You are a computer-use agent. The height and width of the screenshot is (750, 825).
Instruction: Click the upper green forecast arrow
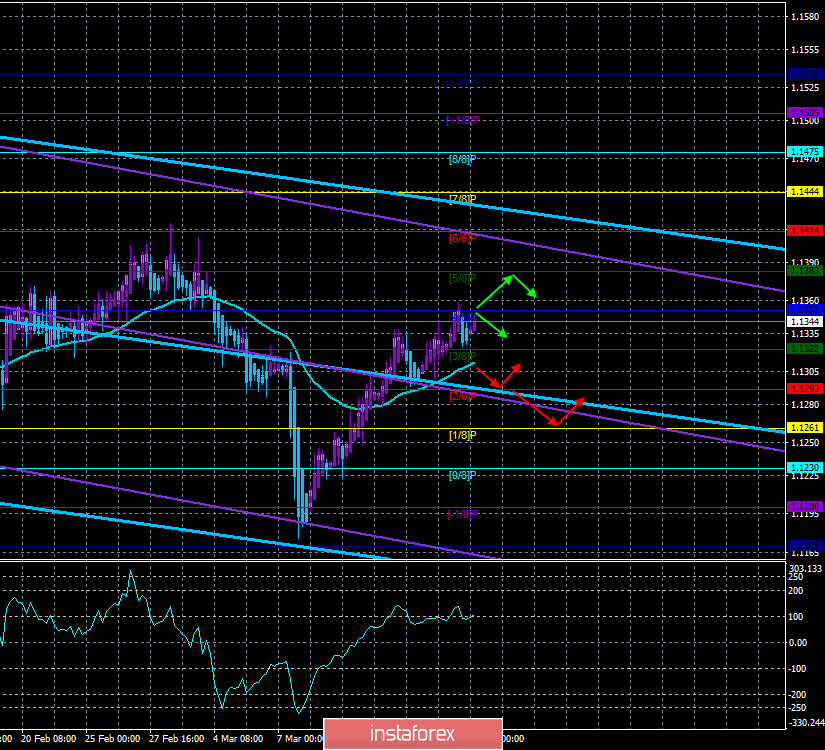(x=506, y=288)
